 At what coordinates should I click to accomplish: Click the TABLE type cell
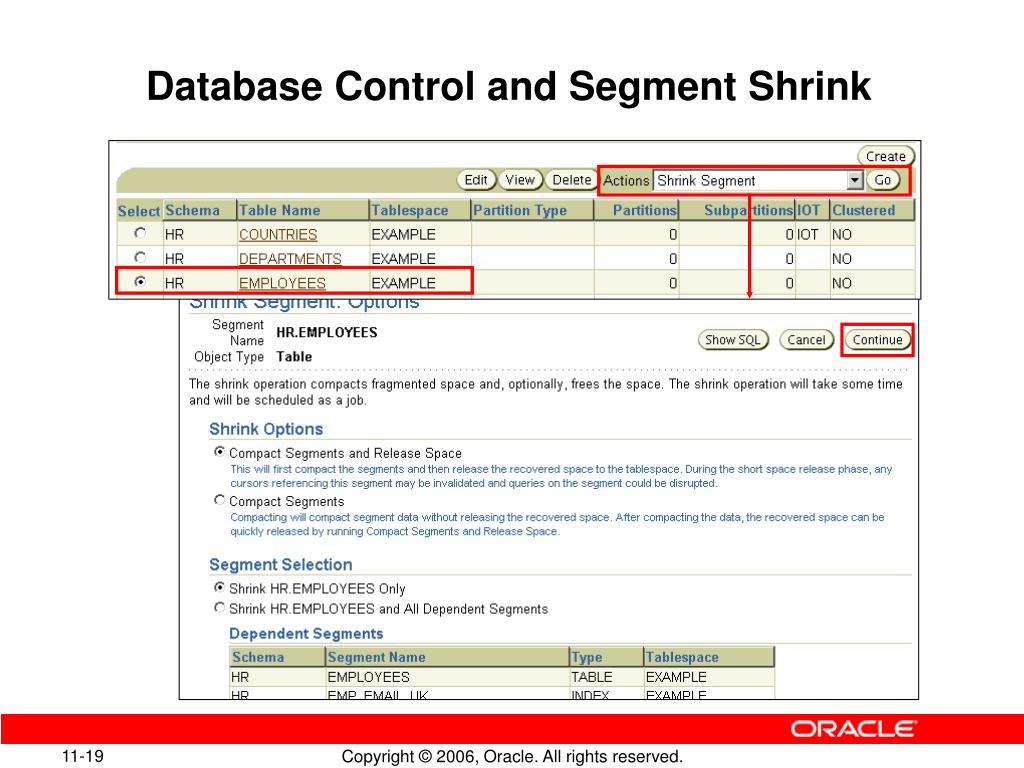(592, 677)
